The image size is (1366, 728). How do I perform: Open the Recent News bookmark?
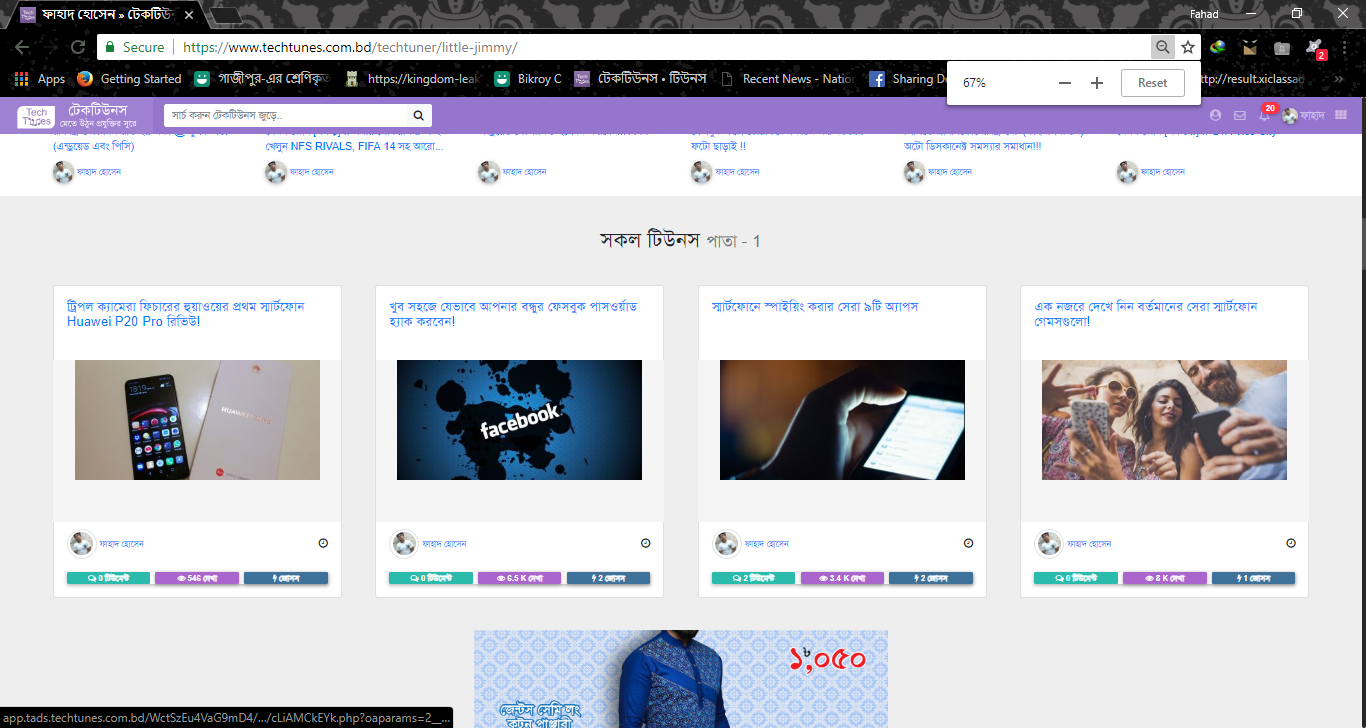tap(788, 79)
